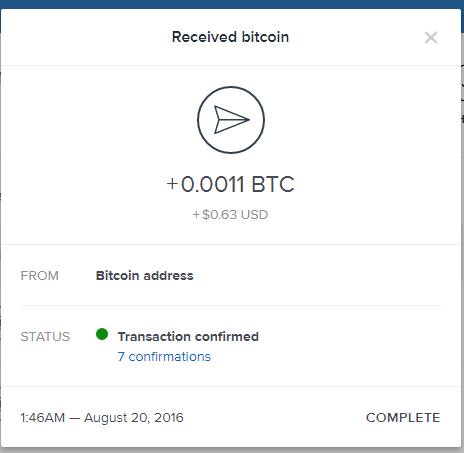Click the blue header bar behind dialog

pos(232,4)
